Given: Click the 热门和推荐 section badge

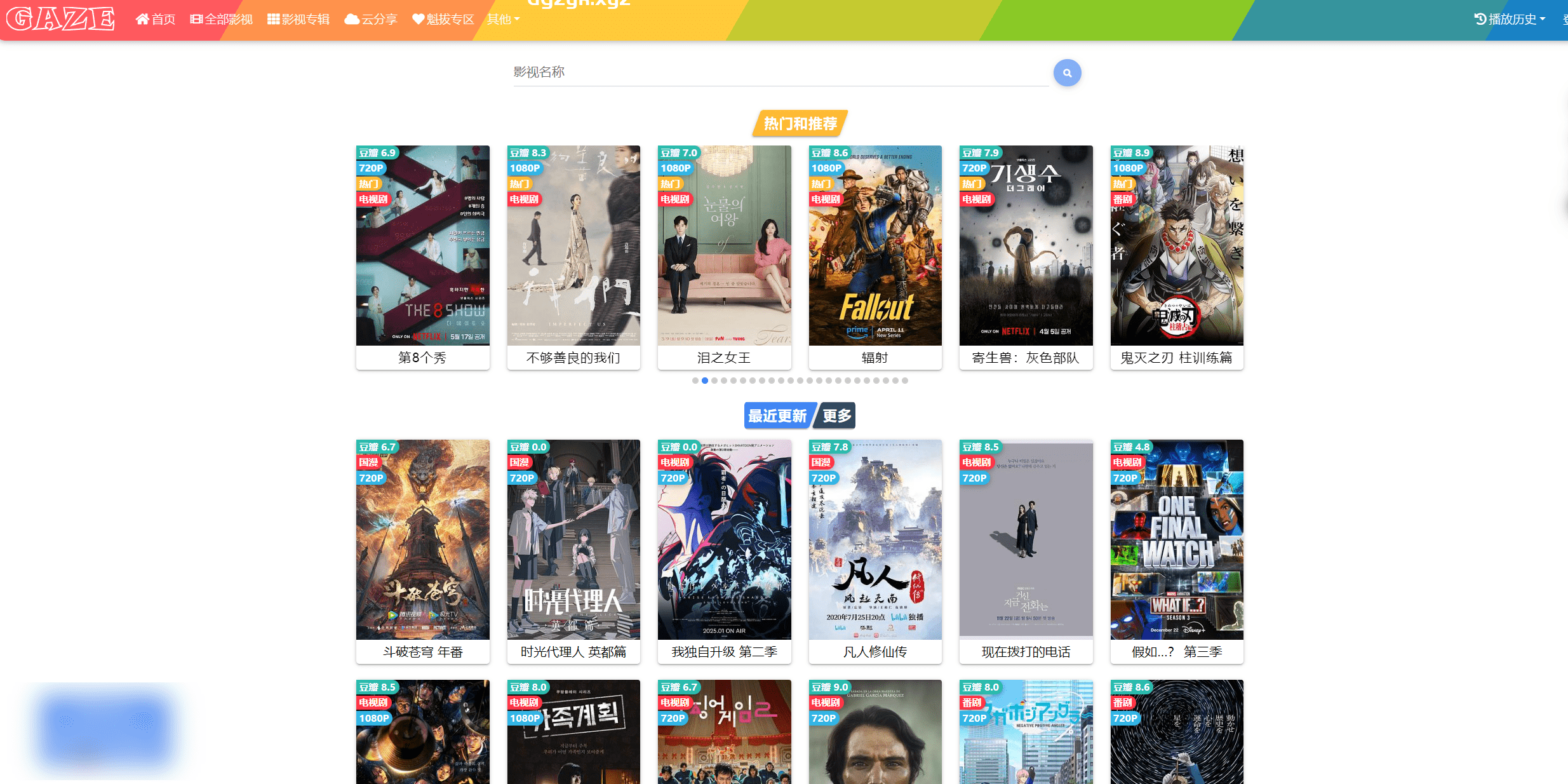Looking at the screenshot, I should [800, 123].
